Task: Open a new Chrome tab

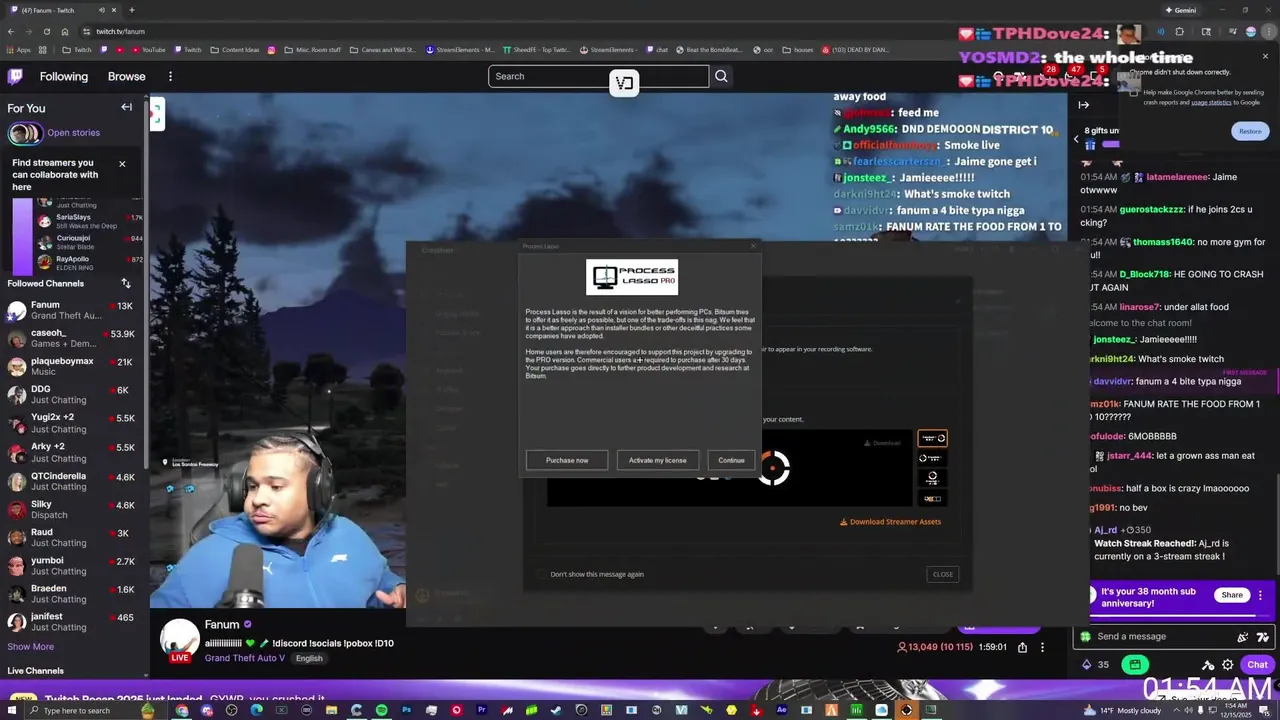Action: pyautogui.click(x=131, y=10)
